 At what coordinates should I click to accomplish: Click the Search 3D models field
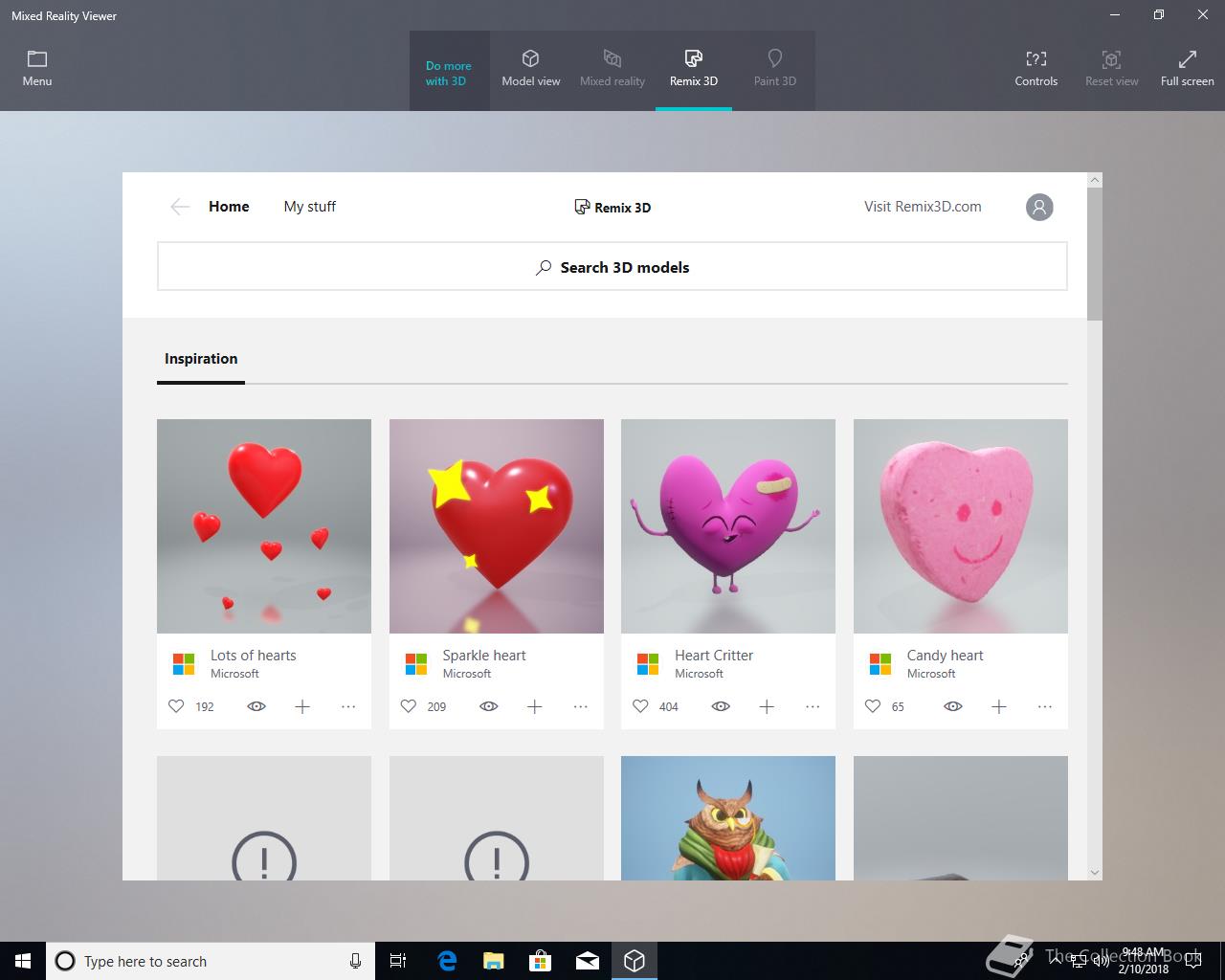pos(612,267)
